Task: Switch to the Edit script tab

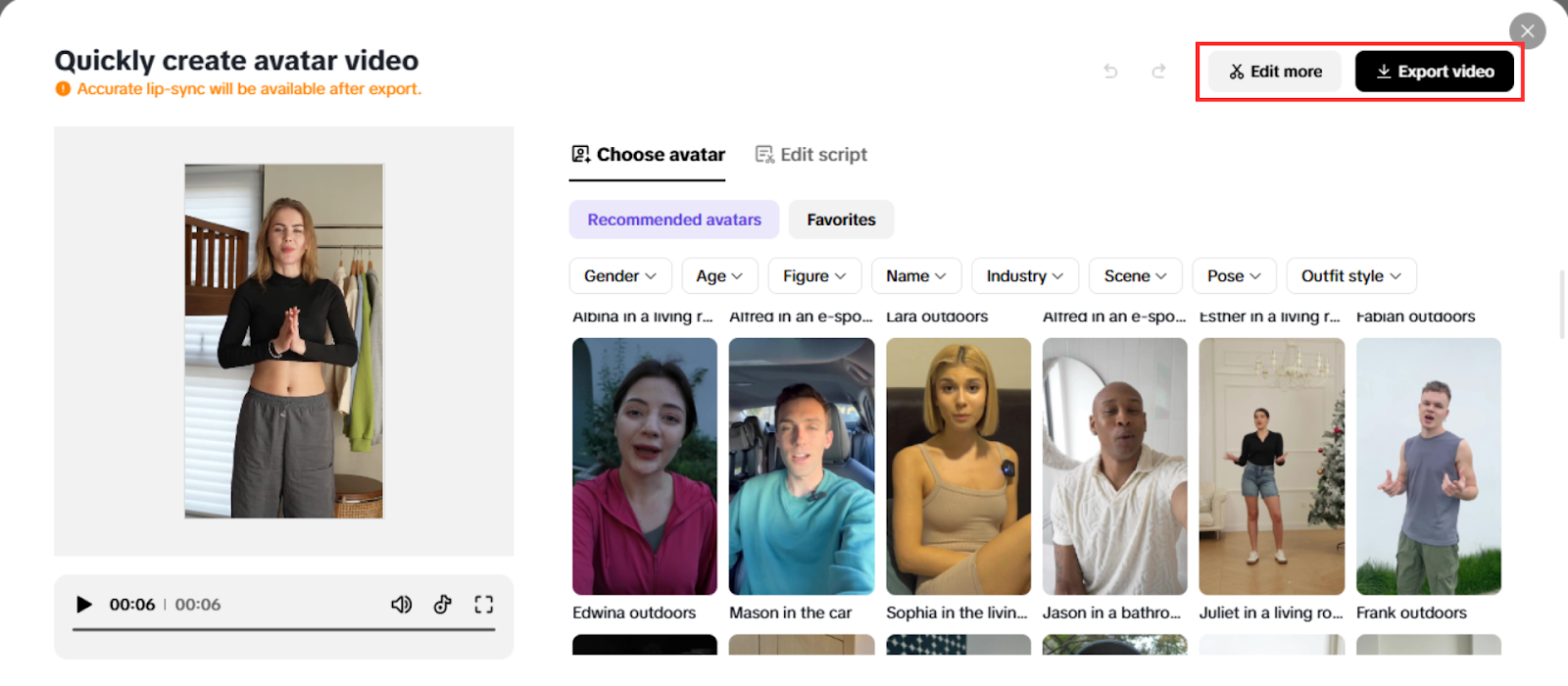Action: [x=811, y=155]
